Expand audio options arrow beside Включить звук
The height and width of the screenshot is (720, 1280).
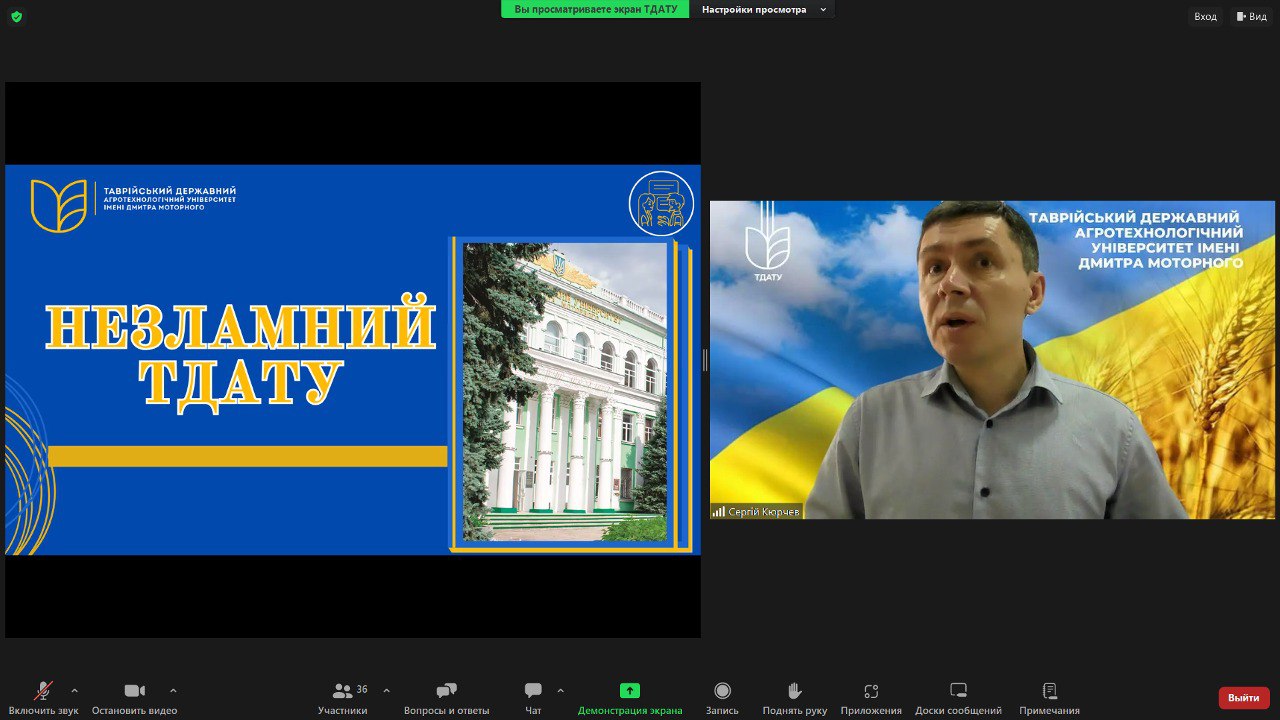pos(74,690)
